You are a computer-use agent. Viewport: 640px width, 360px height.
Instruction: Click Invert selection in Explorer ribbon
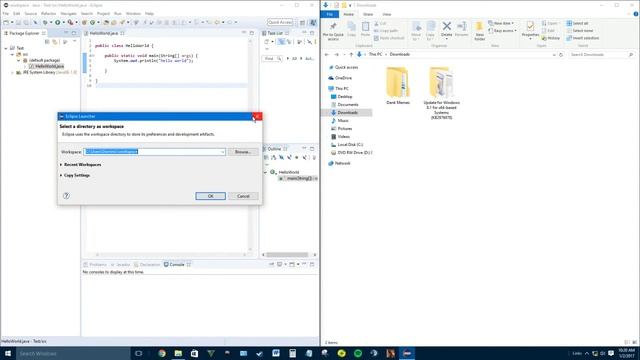[x=583, y=38]
